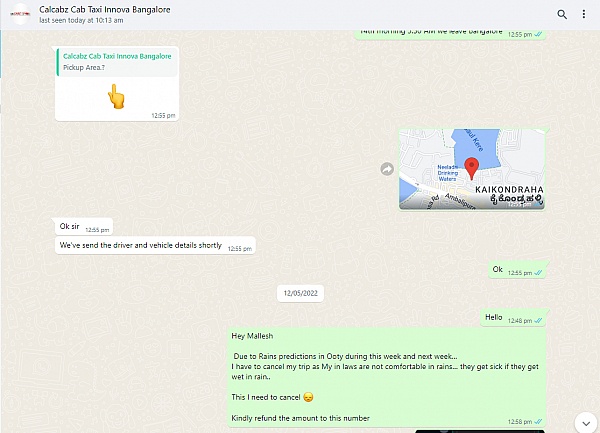Click 'We've send the driver and vehicle details' message
The image size is (600, 433).
pos(155,245)
